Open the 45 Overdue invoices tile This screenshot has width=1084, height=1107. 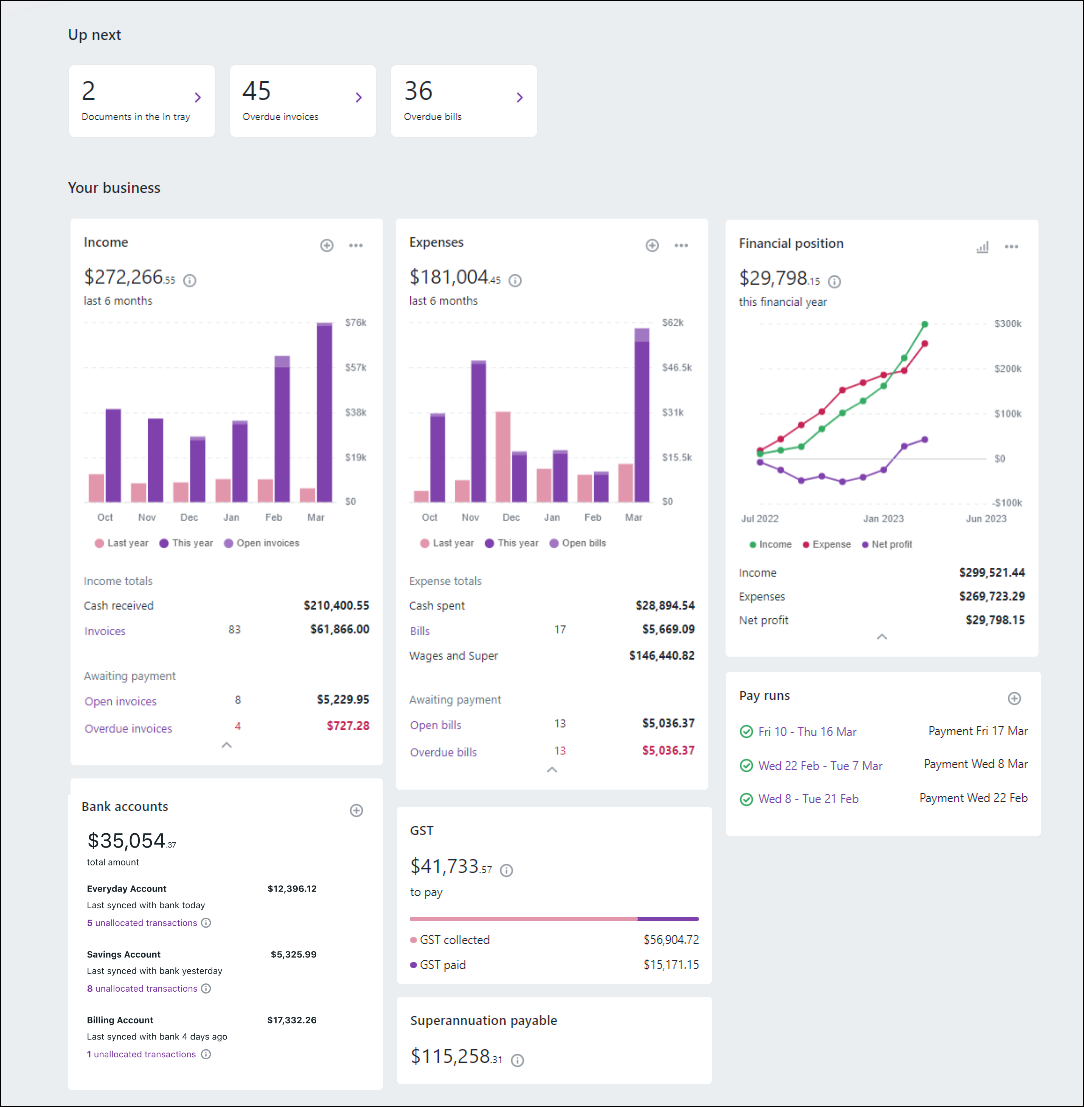[x=303, y=101]
